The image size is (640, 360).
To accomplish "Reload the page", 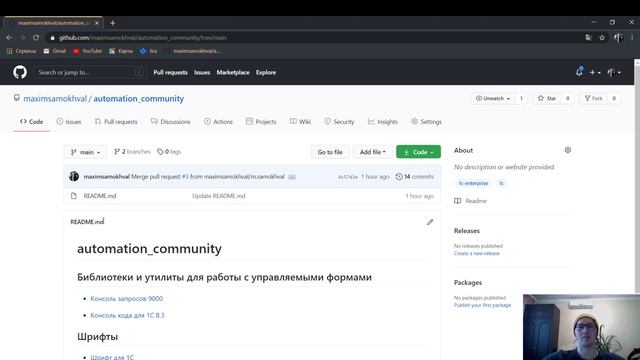I will pyautogui.click(x=36, y=38).
